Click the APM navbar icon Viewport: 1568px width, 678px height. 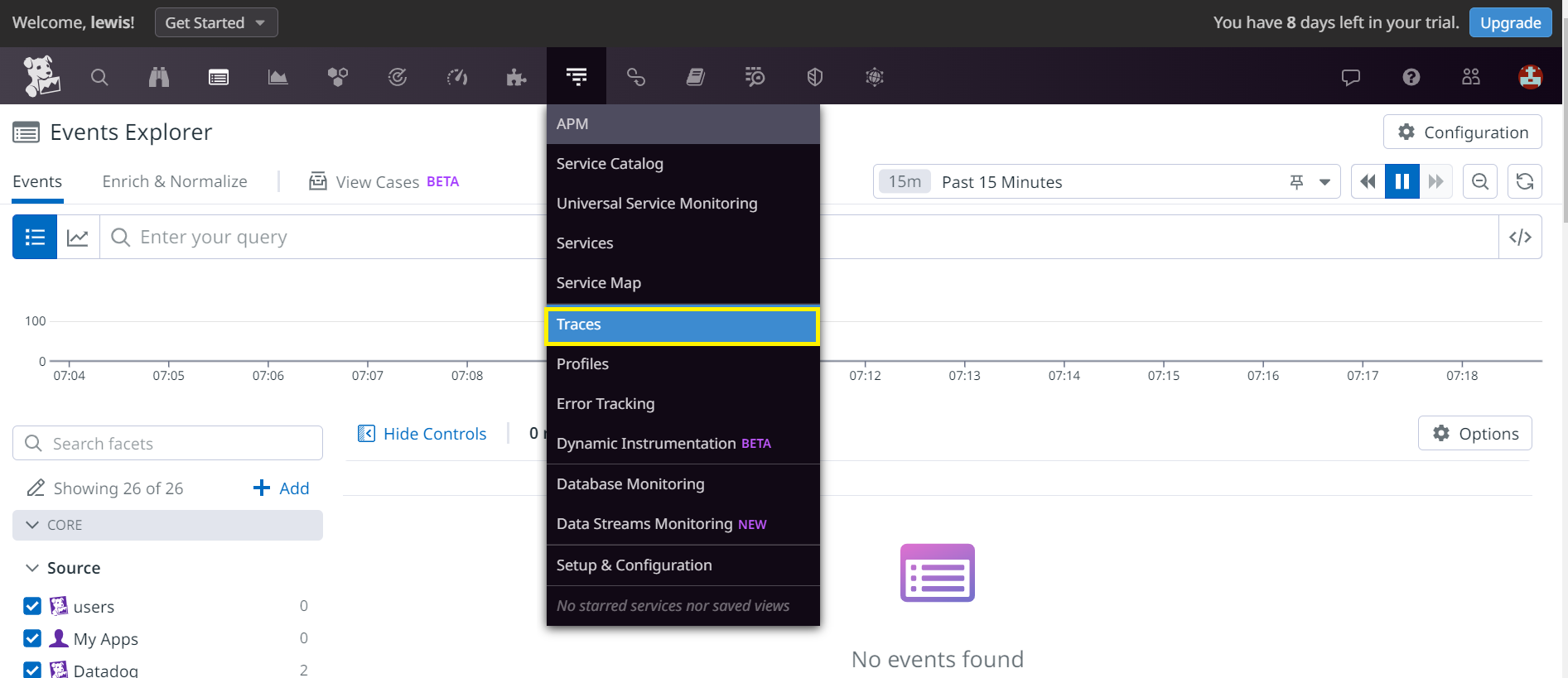pos(577,76)
